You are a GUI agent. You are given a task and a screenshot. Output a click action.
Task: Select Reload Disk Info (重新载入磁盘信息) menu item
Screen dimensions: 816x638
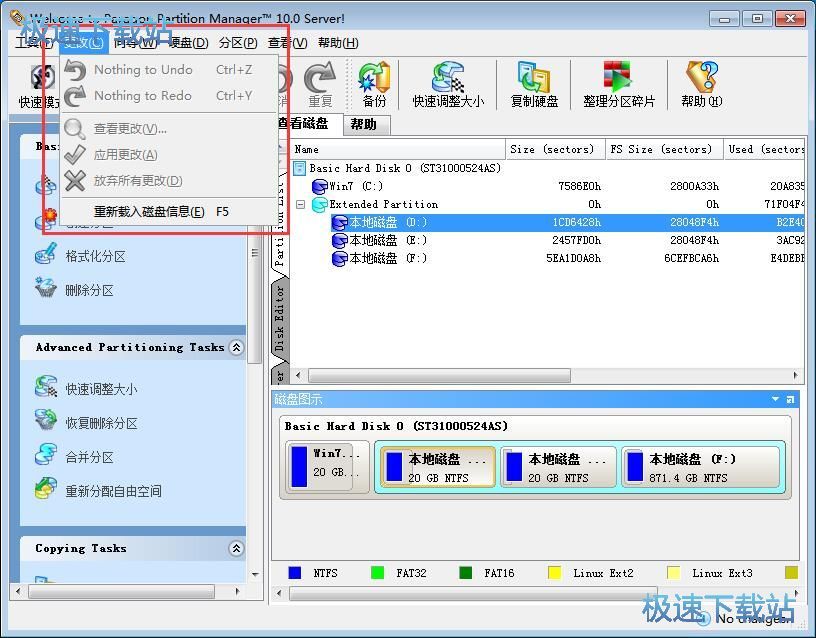[169, 211]
